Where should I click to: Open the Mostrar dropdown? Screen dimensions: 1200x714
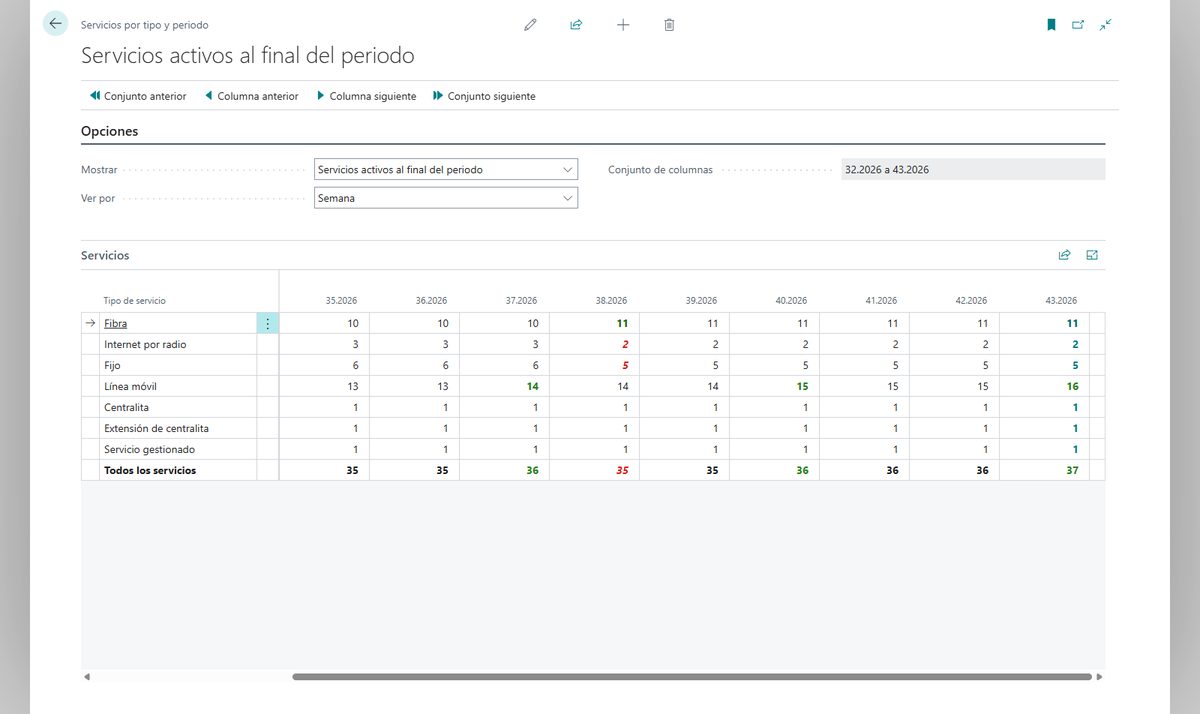click(446, 170)
